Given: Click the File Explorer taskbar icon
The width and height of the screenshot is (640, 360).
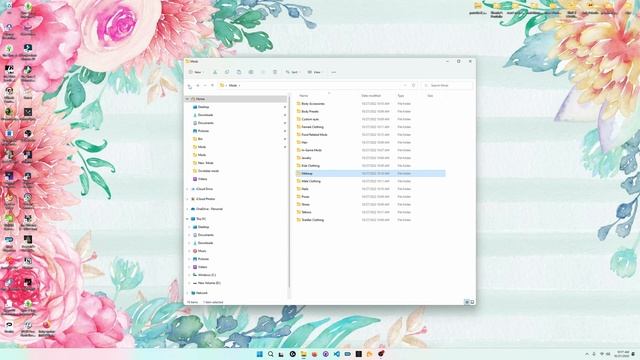Looking at the screenshot, I should click(303, 354).
